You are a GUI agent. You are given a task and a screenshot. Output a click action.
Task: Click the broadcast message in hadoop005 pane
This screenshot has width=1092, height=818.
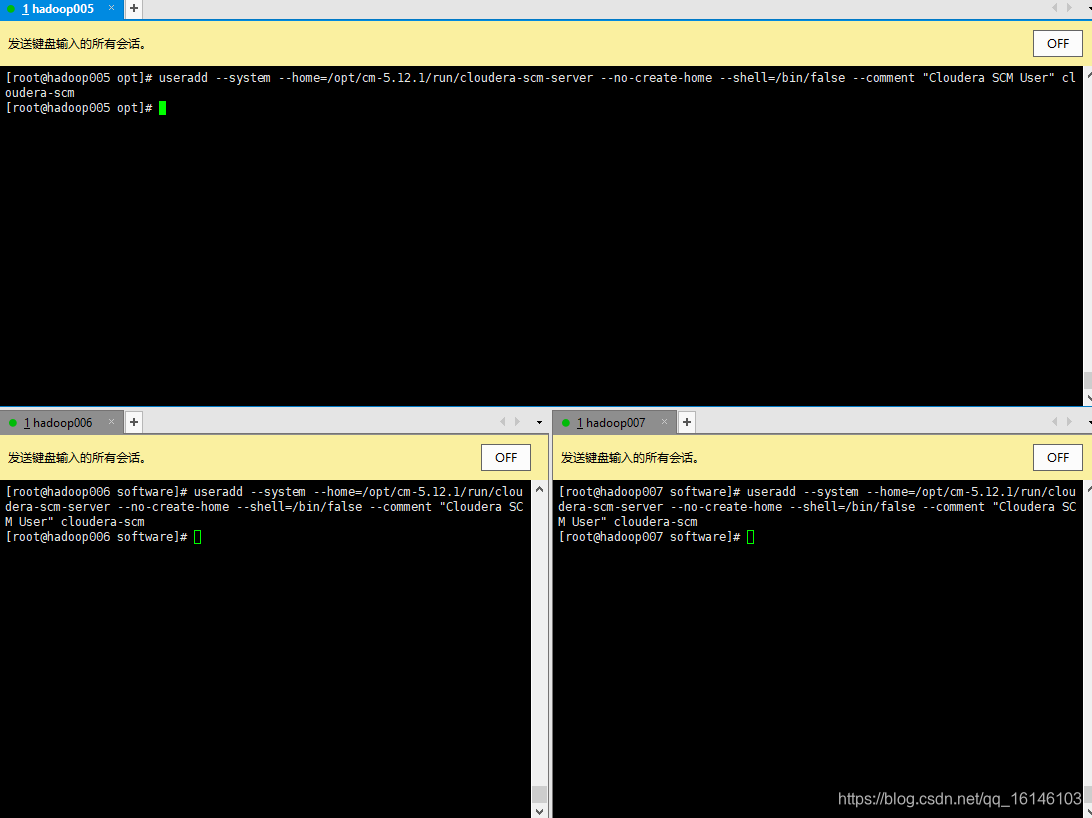[77, 44]
